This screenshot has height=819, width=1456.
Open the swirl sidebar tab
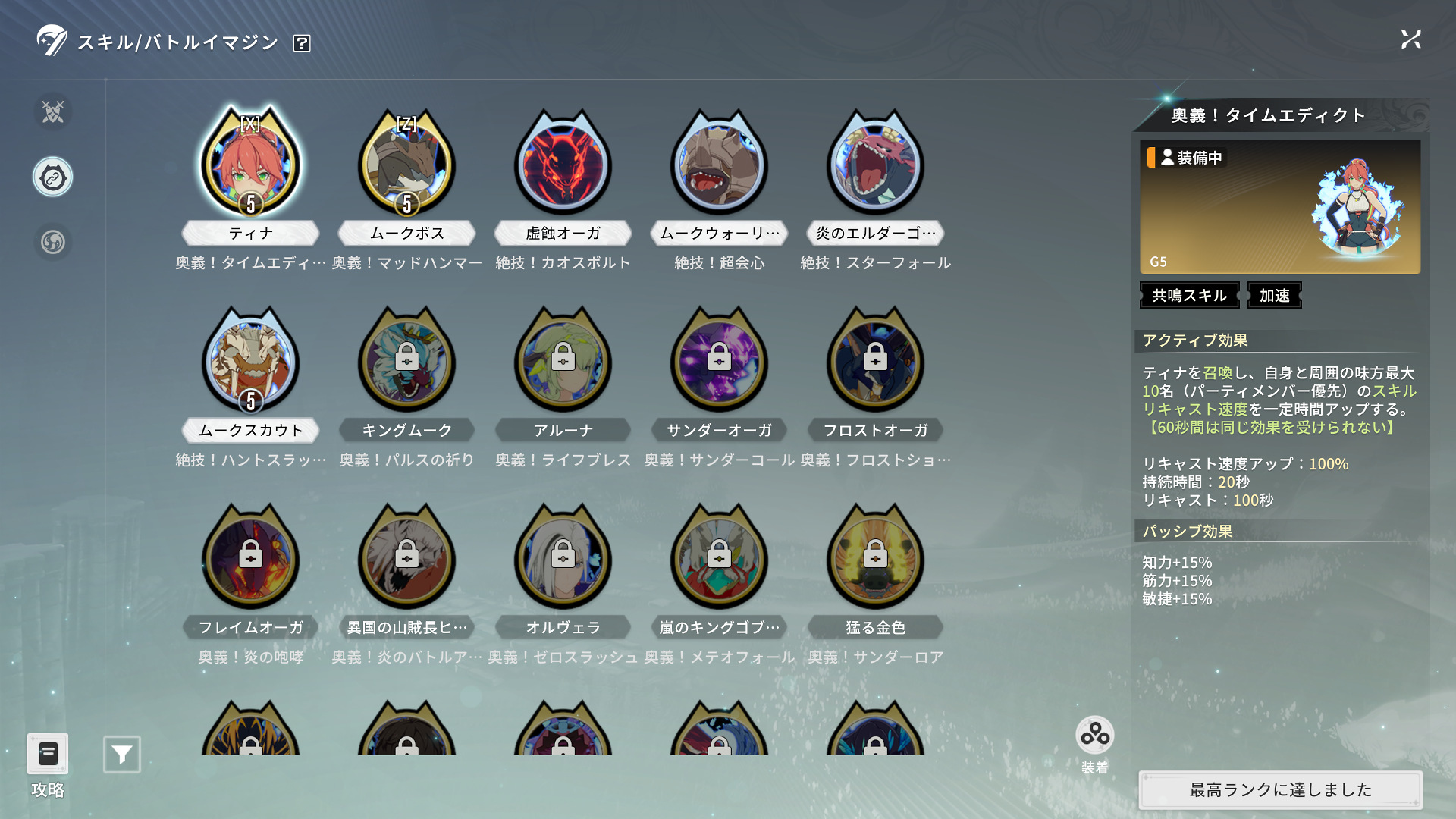[x=53, y=243]
